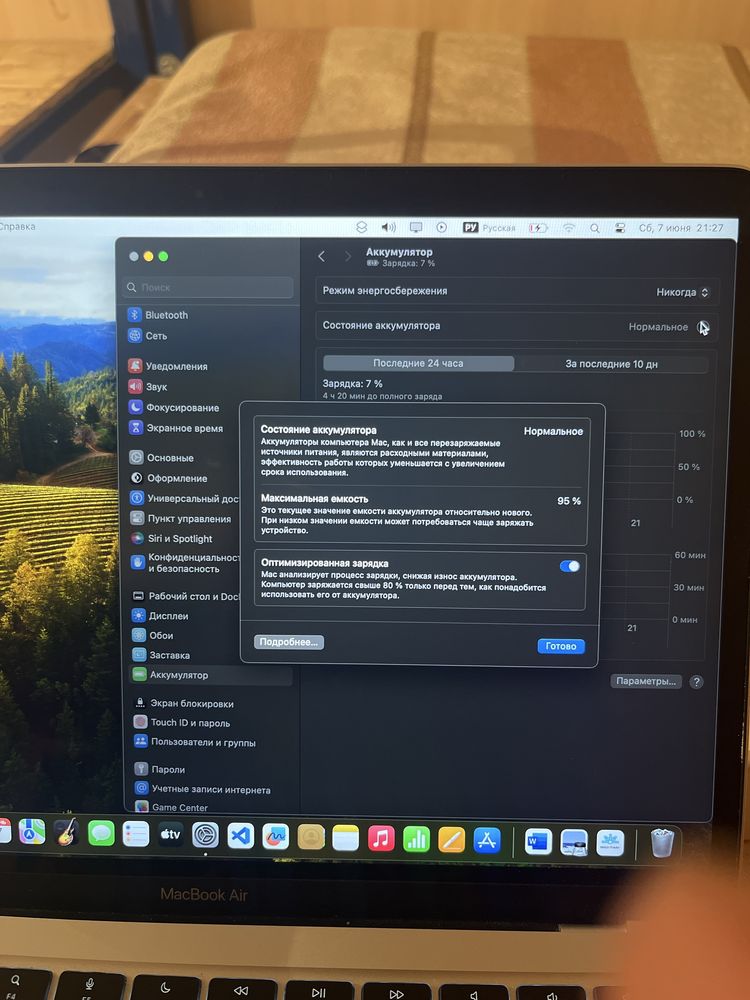Open Numbers from the Dock
Screen dimensions: 750x1000
click(x=416, y=839)
